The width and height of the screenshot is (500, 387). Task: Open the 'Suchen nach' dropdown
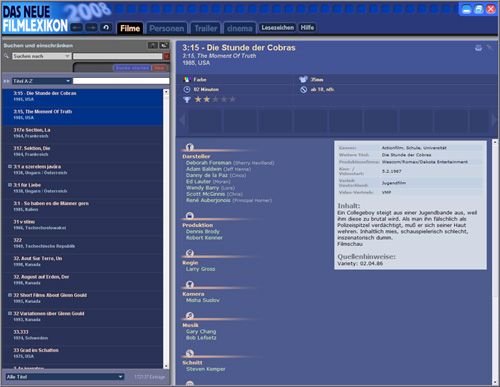point(42,56)
